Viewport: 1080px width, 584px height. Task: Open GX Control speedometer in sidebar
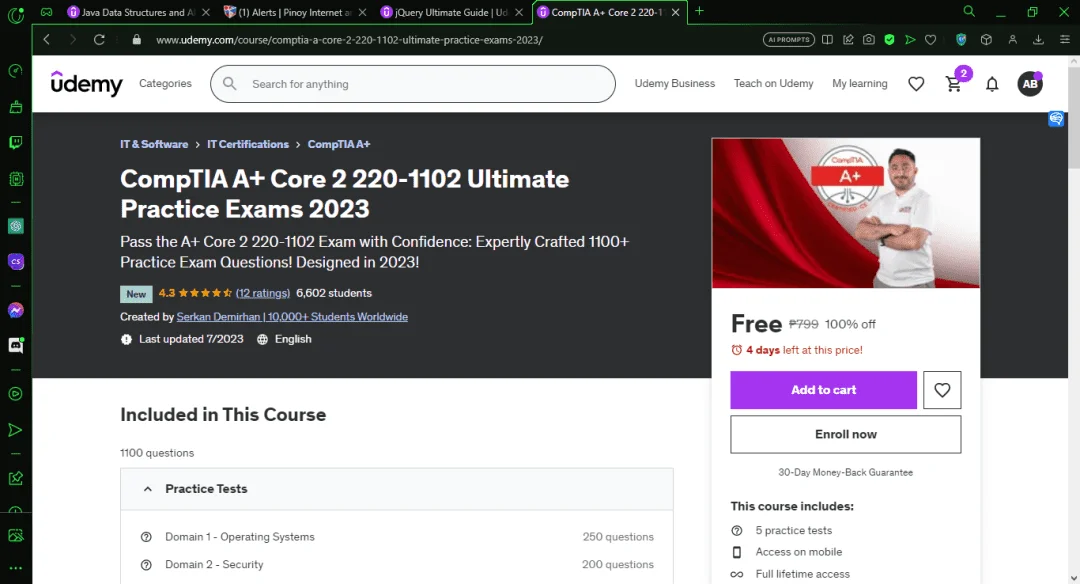pos(15,71)
